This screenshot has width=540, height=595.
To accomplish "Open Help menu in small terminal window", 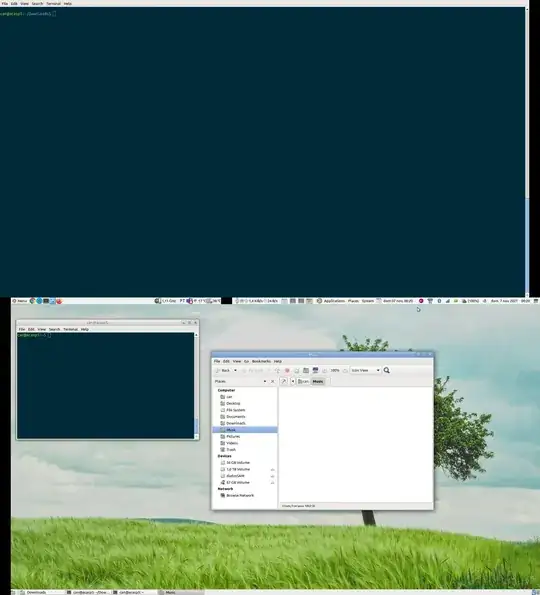I will [x=85, y=329].
